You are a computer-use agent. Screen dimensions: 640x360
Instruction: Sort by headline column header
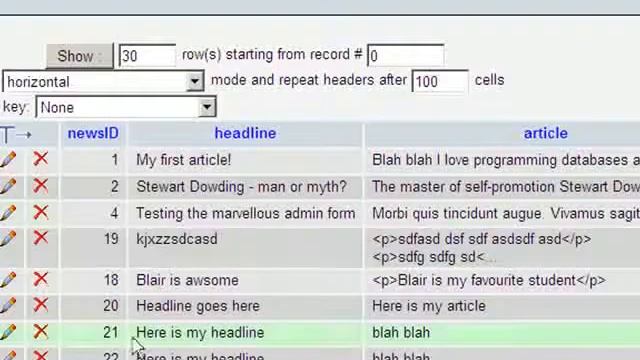[x=245, y=133]
